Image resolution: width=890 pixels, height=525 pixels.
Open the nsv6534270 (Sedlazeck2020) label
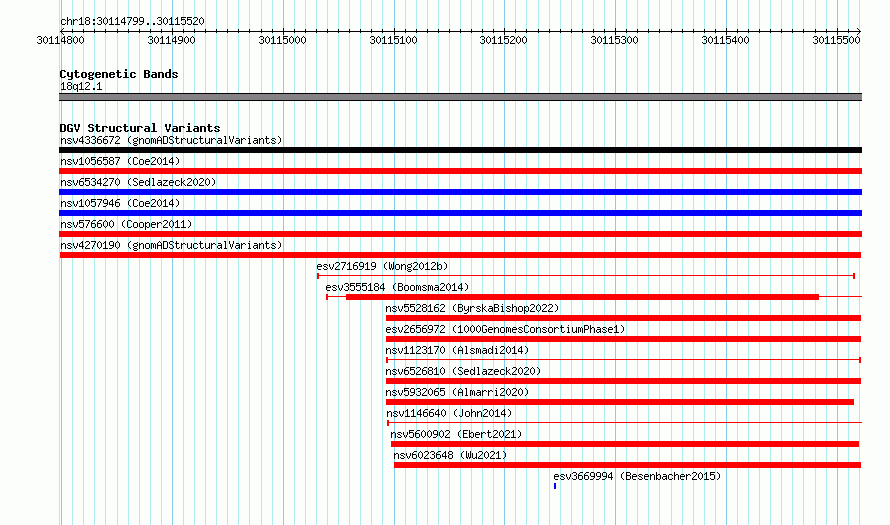click(138, 182)
